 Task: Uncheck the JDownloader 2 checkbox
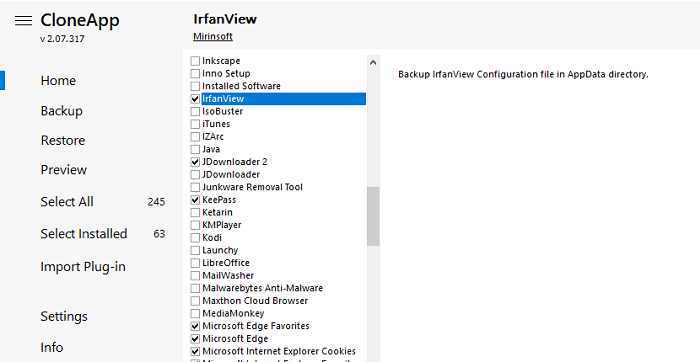pyautogui.click(x=195, y=162)
